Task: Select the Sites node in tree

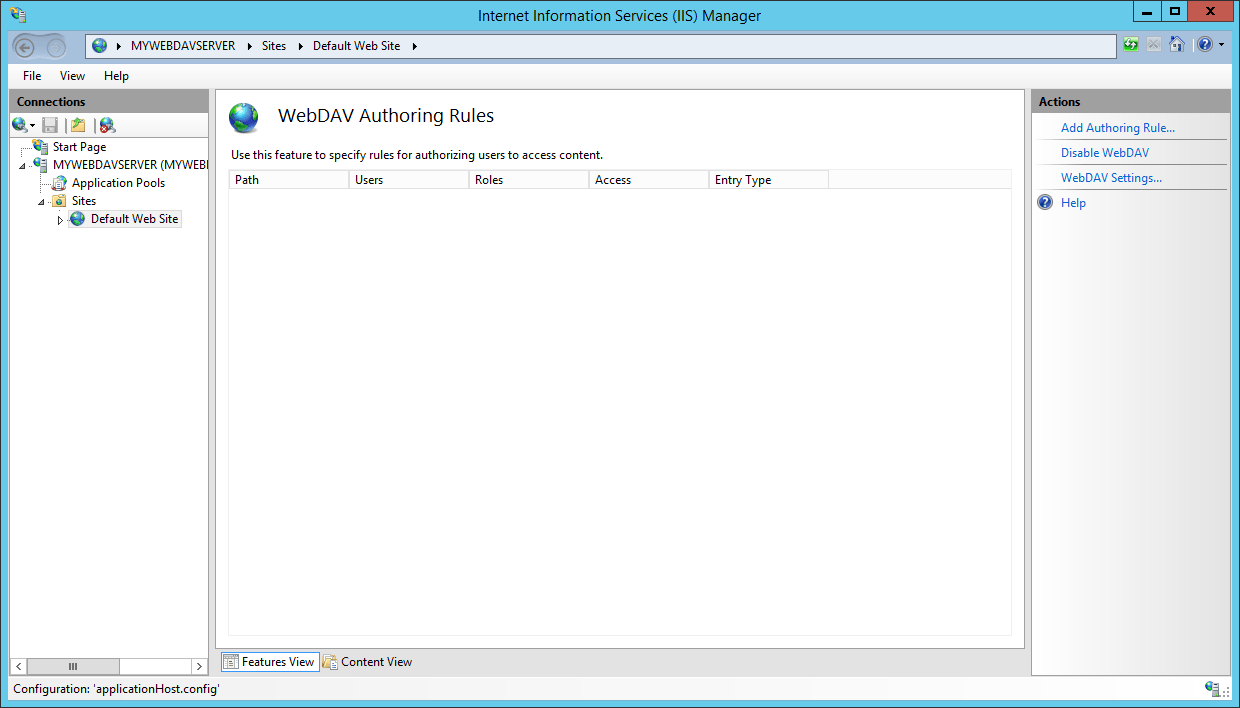Action: [84, 201]
